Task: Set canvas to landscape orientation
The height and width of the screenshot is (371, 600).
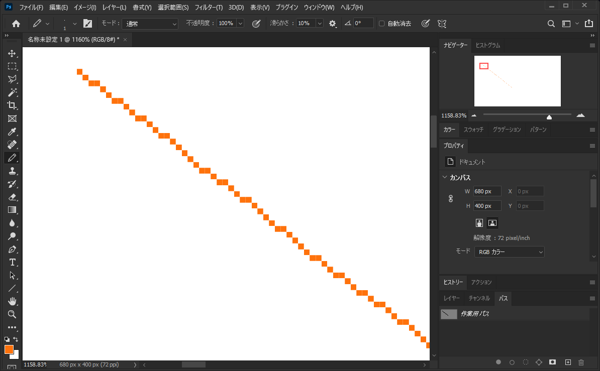Action: pos(492,223)
